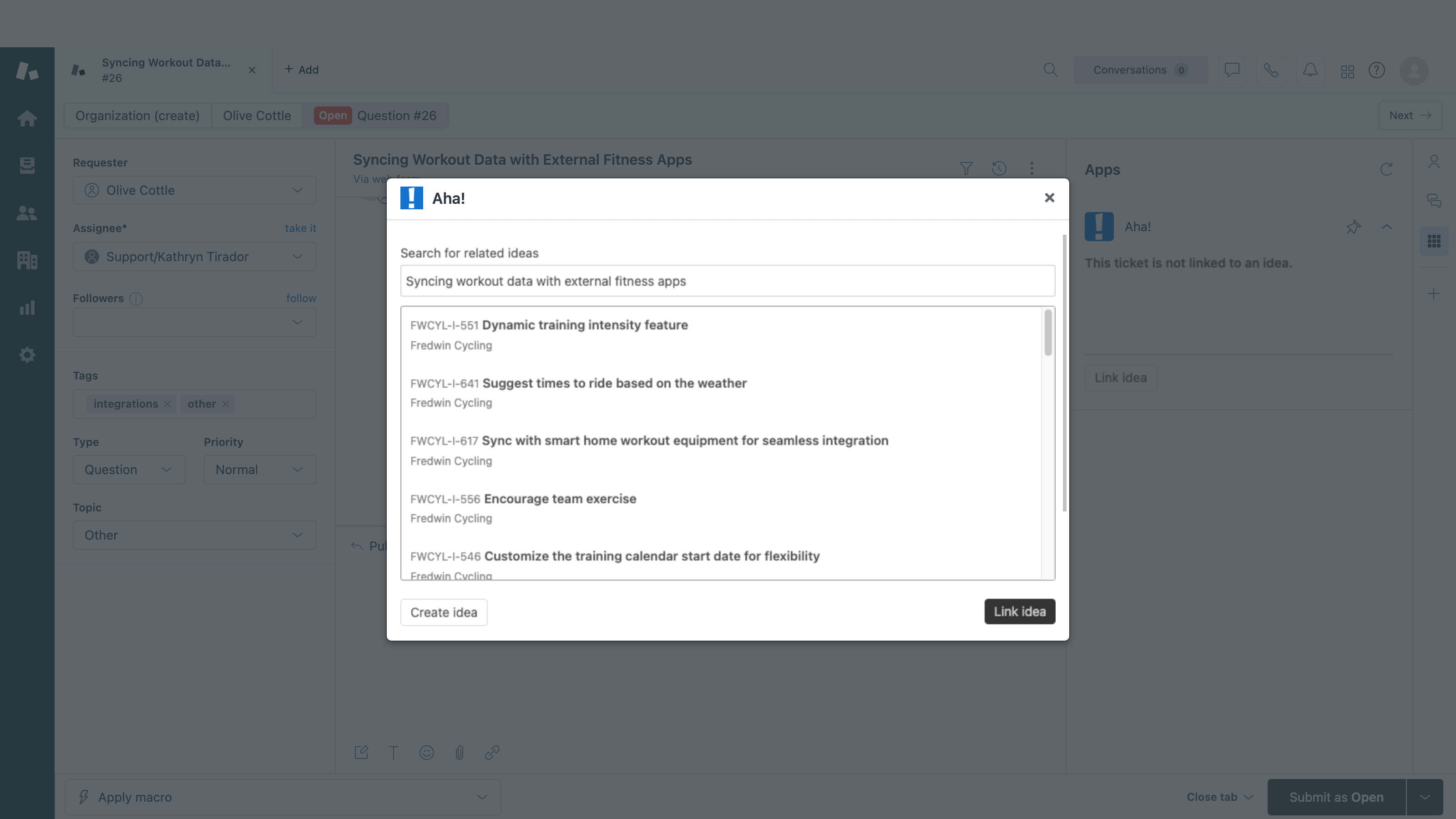The width and height of the screenshot is (1456, 819).
Task: Open Reporting from the left sidebar
Action: (26, 308)
